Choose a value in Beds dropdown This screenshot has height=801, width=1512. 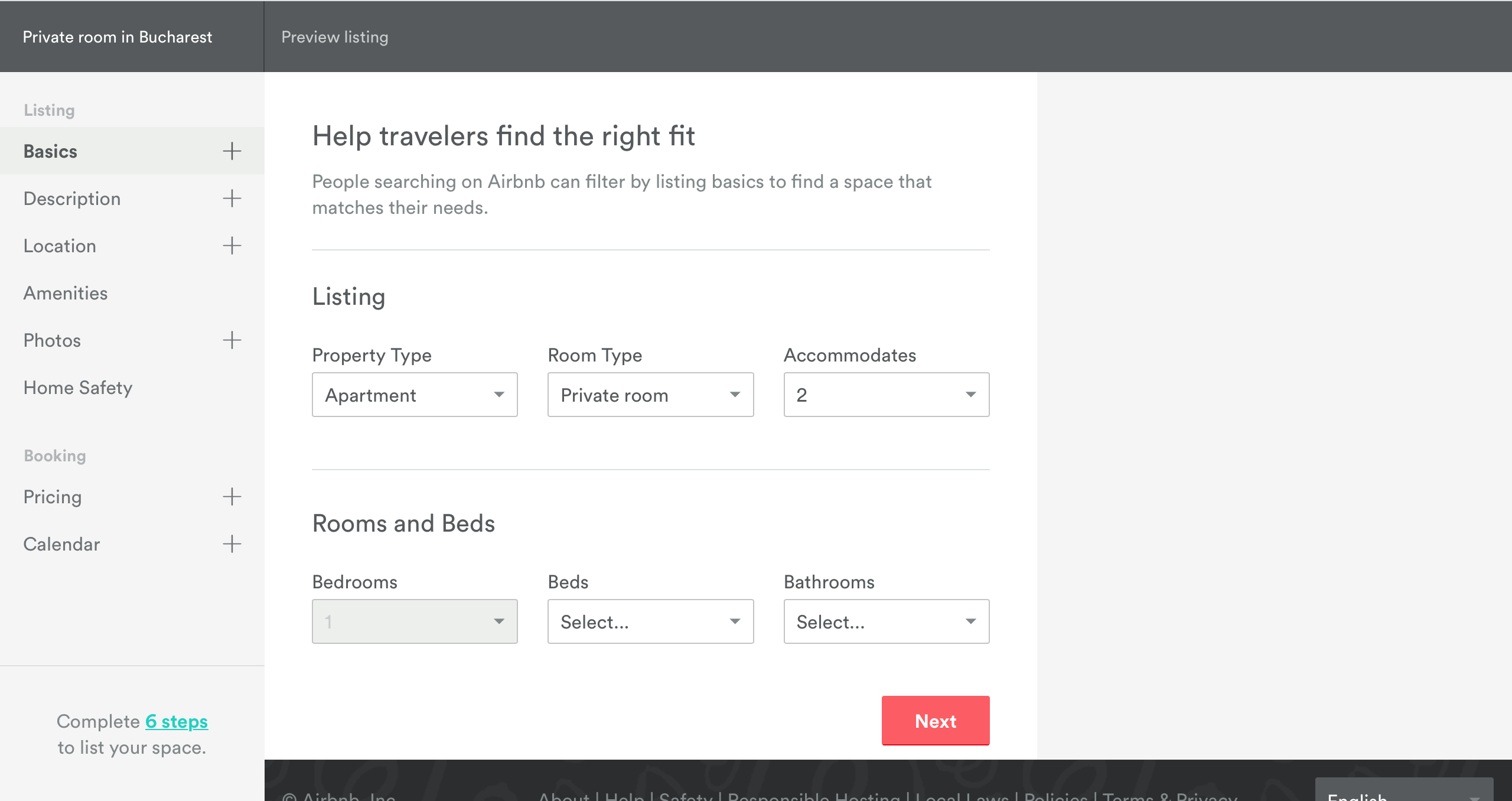[x=650, y=621]
